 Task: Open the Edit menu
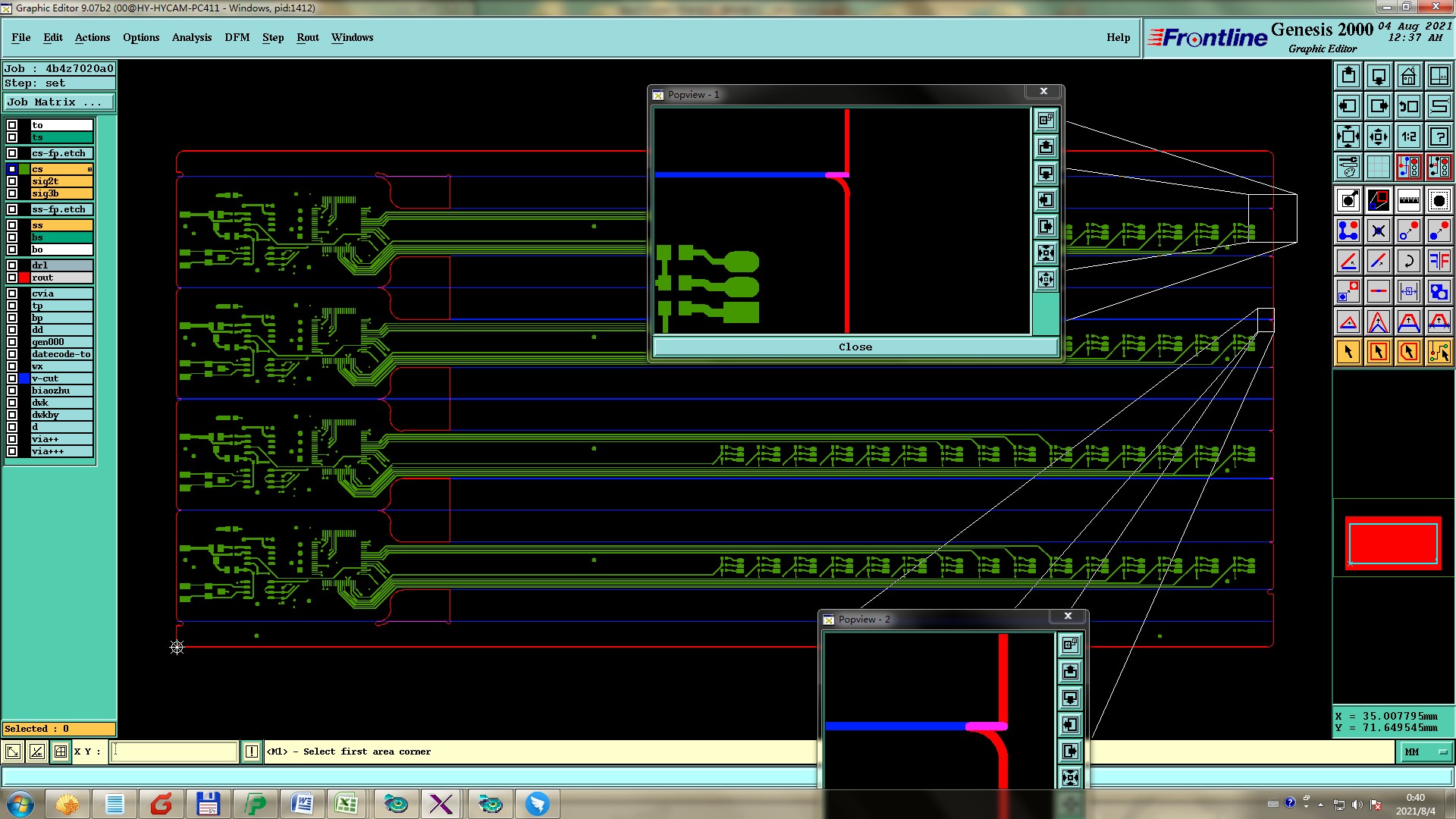pos(53,37)
